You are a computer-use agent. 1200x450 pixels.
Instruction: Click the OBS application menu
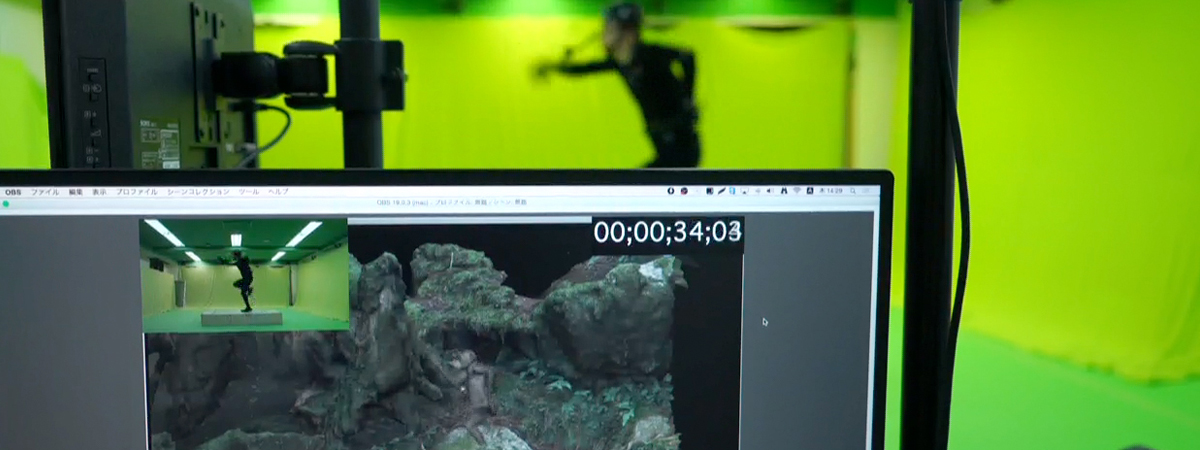[13, 191]
